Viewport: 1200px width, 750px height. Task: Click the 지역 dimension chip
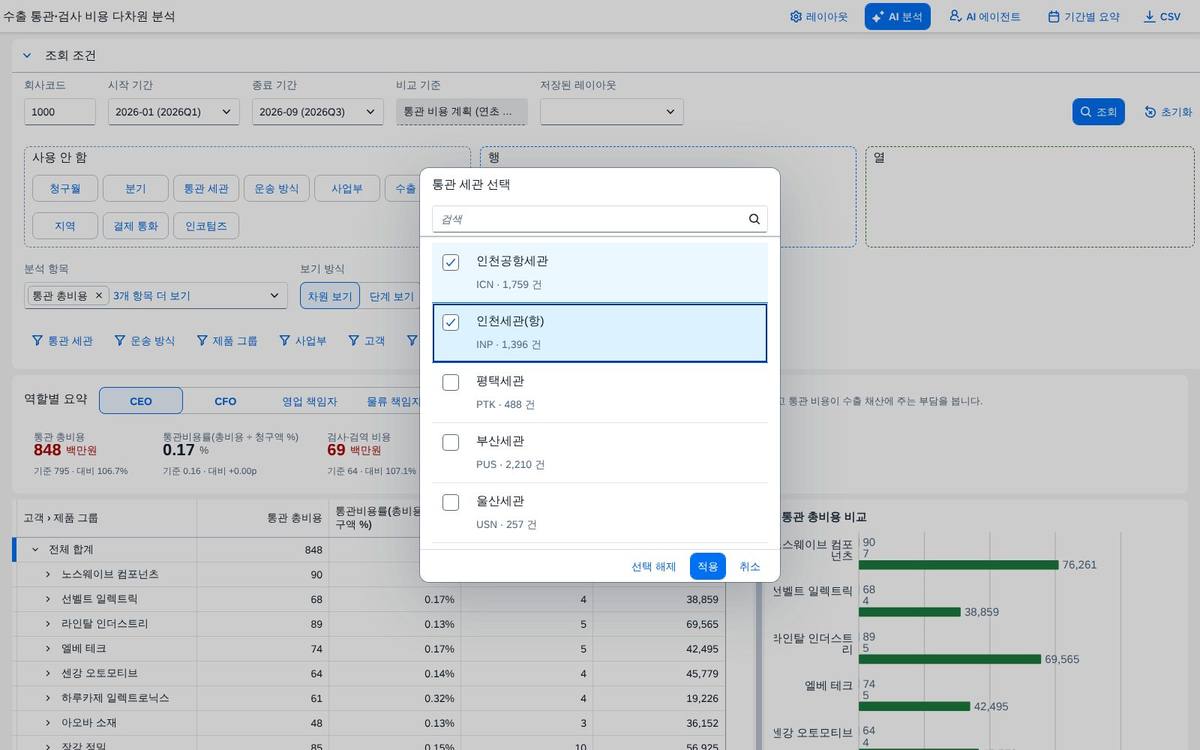pyautogui.click(x=65, y=226)
